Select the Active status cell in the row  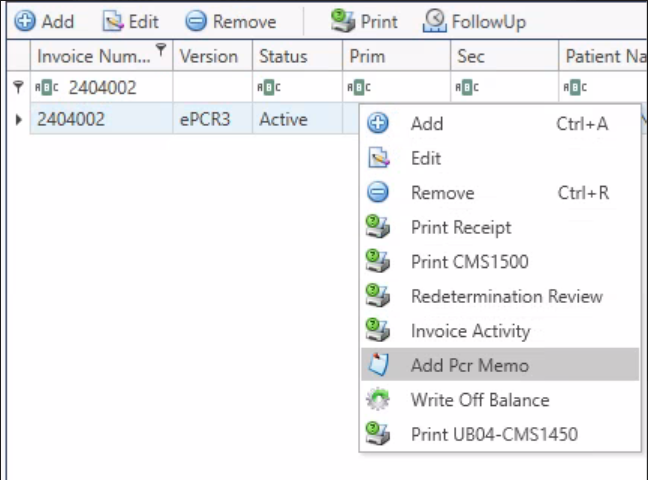pyautogui.click(x=283, y=120)
